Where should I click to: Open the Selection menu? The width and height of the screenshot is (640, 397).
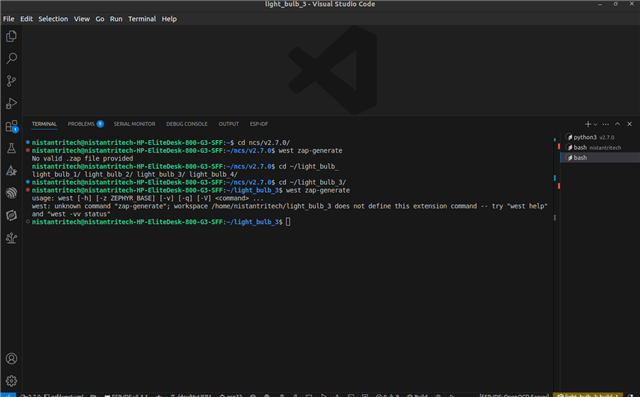pos(53,19)
